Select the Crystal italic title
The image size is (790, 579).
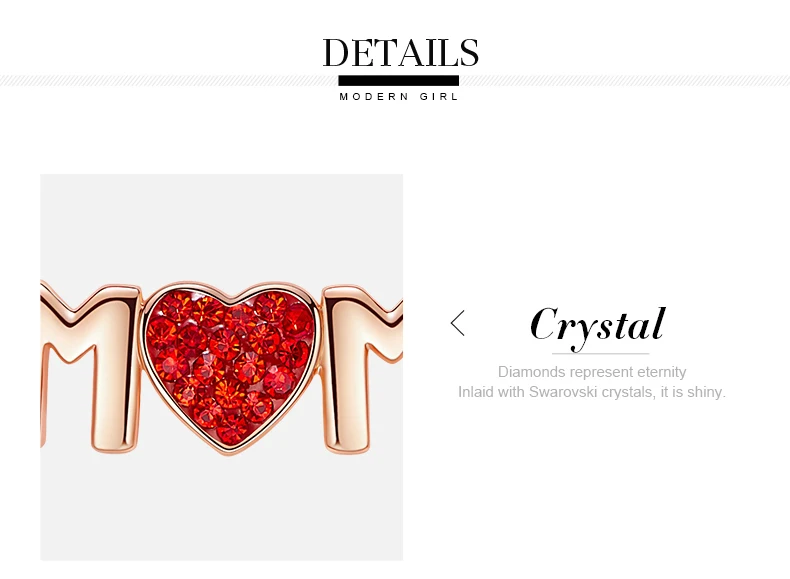[598, 325]
